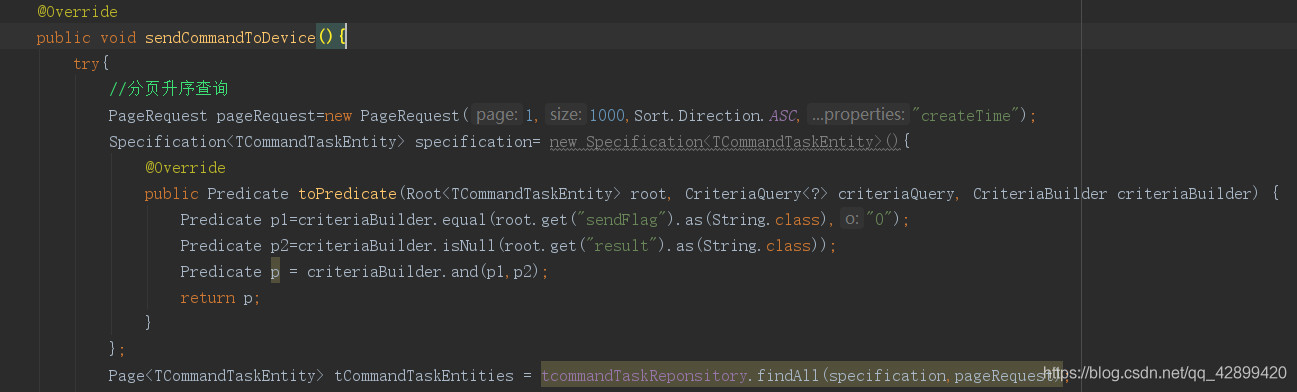Click the 'public void' keywords
The image size is (1297, 392).
(x=86, y=38)
